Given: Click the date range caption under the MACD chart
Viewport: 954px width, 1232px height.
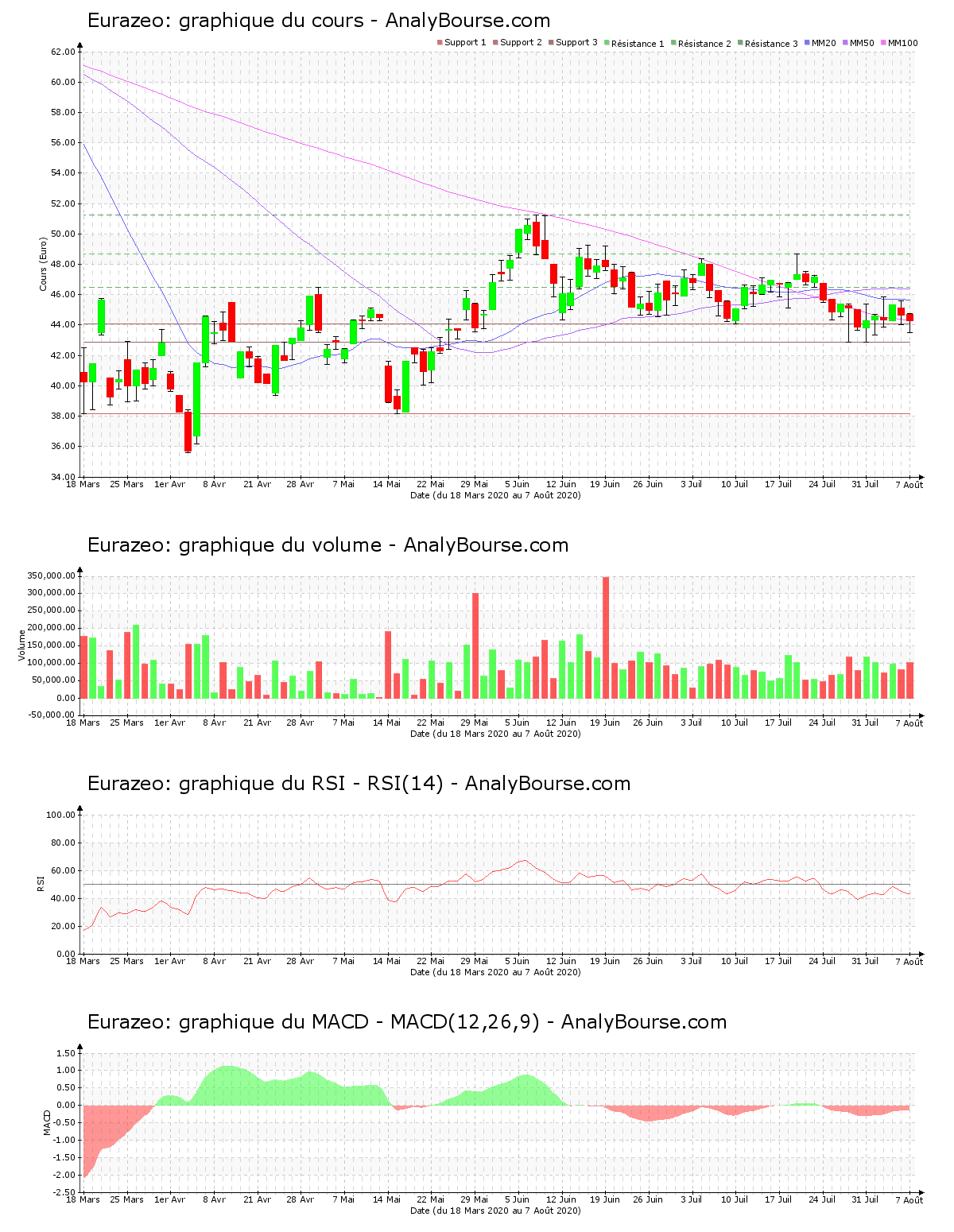Looking at the screenshot, I should click(x=495, y=1211).
